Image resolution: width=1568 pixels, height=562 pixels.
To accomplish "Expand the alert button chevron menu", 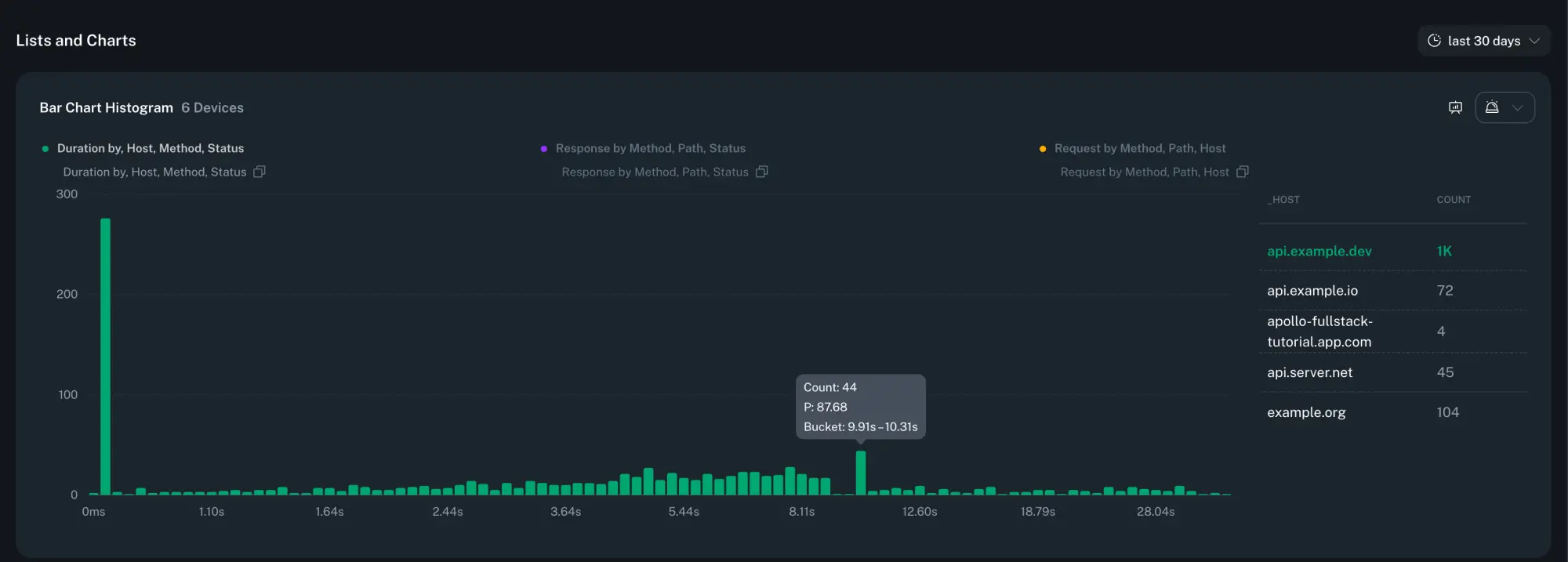I will click(1518, 107).
